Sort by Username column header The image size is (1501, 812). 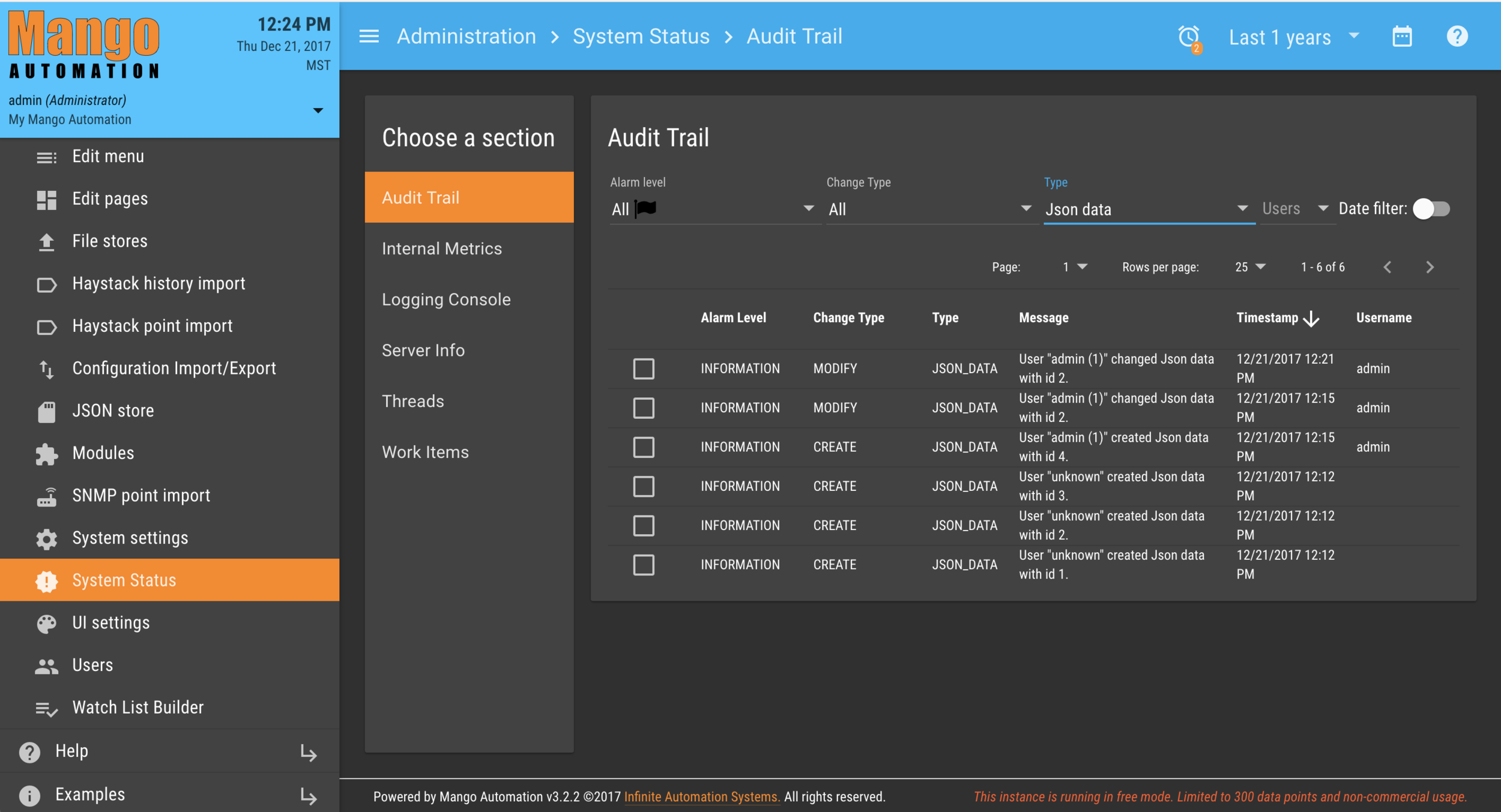(x=1384, y=318)
